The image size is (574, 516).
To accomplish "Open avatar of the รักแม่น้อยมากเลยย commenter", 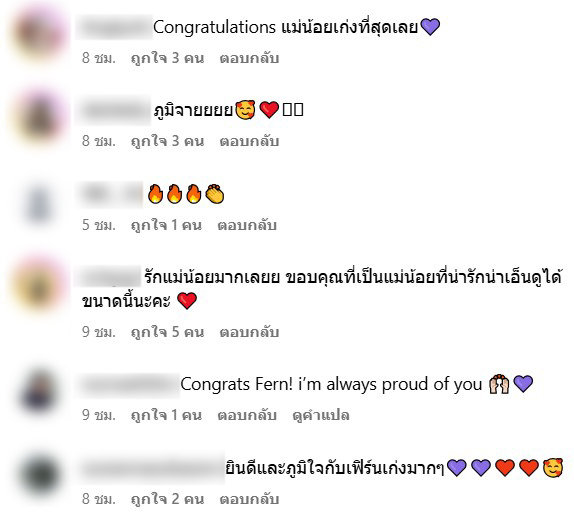I will click(x=39, y=284).
